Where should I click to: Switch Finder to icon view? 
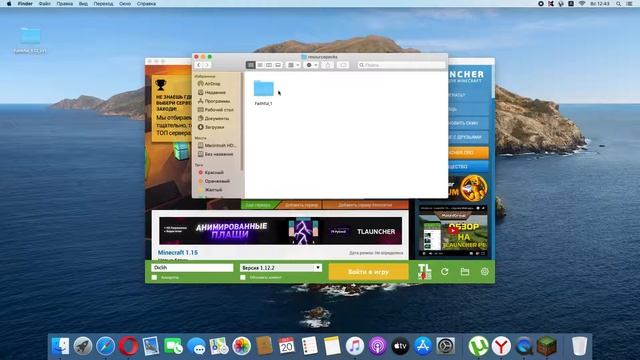(x=251, y=65)
